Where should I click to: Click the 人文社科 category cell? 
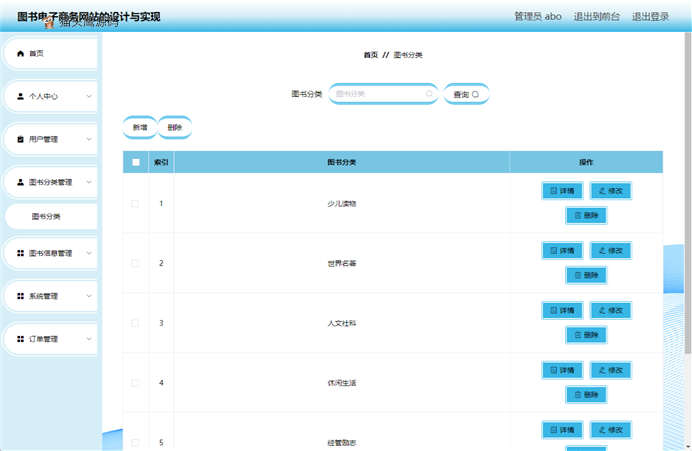coord(342,323)
